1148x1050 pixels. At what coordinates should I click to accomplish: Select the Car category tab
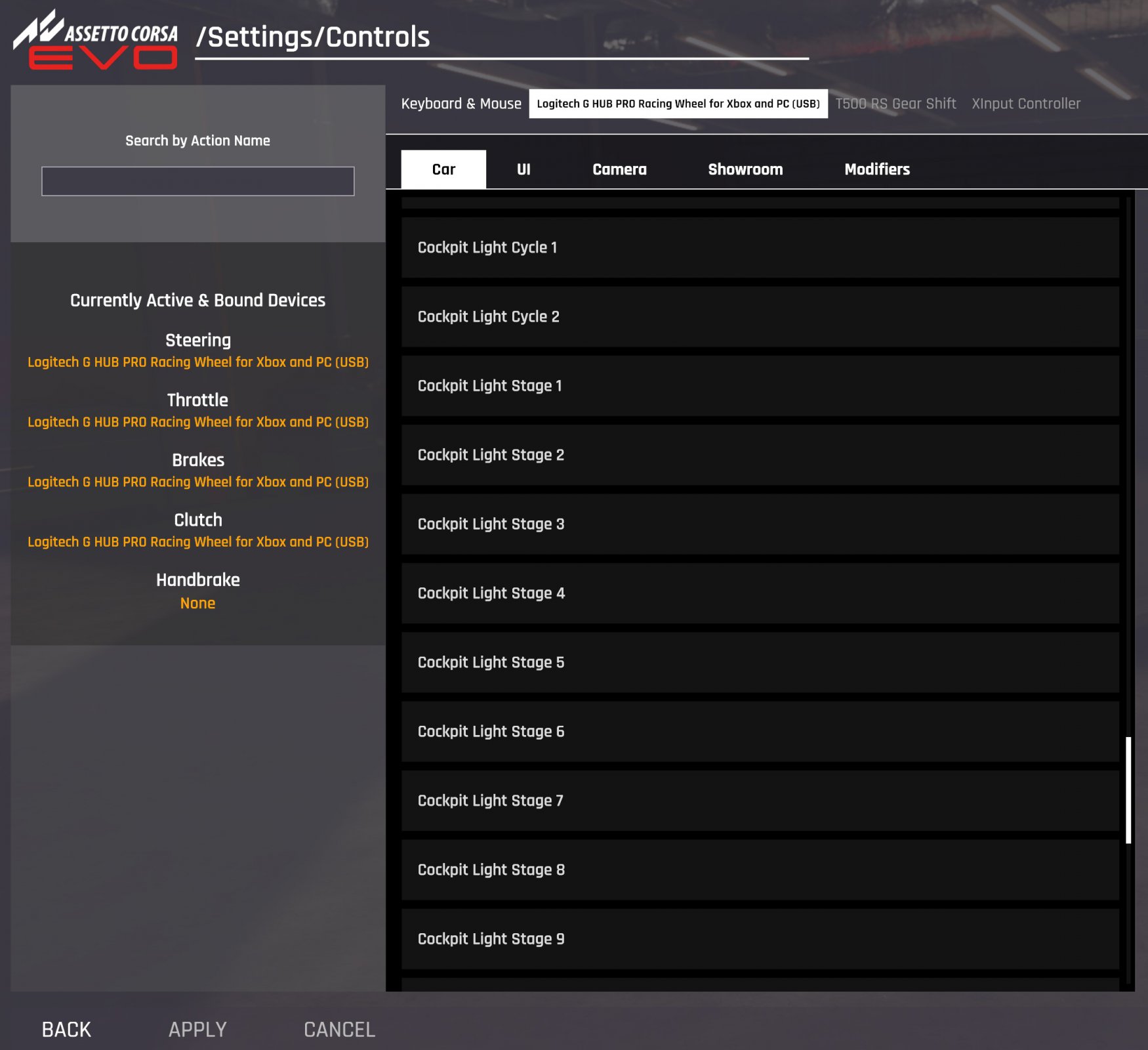tap(443, 169)
